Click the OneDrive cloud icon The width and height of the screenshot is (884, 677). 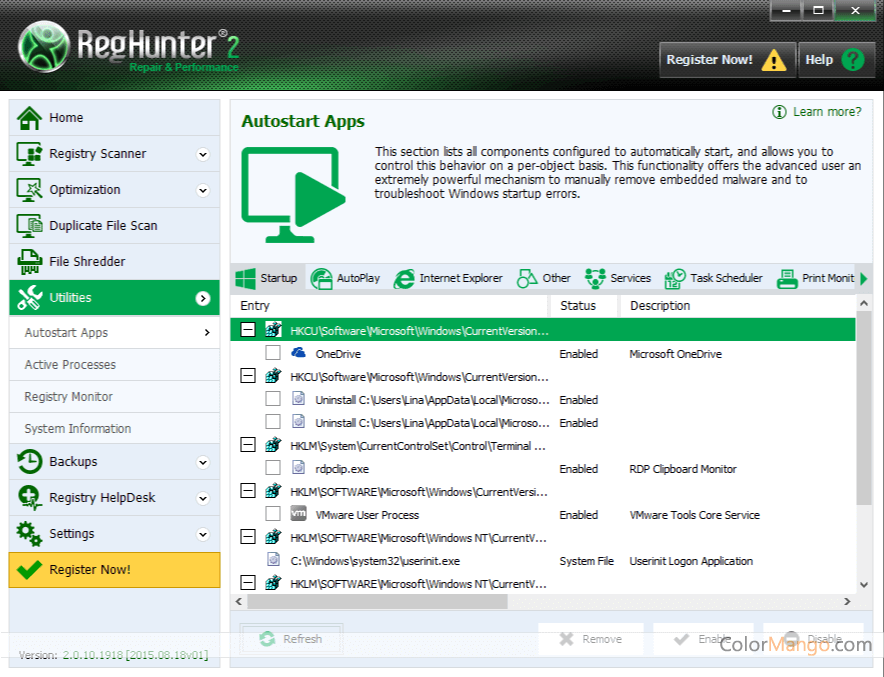298,353
